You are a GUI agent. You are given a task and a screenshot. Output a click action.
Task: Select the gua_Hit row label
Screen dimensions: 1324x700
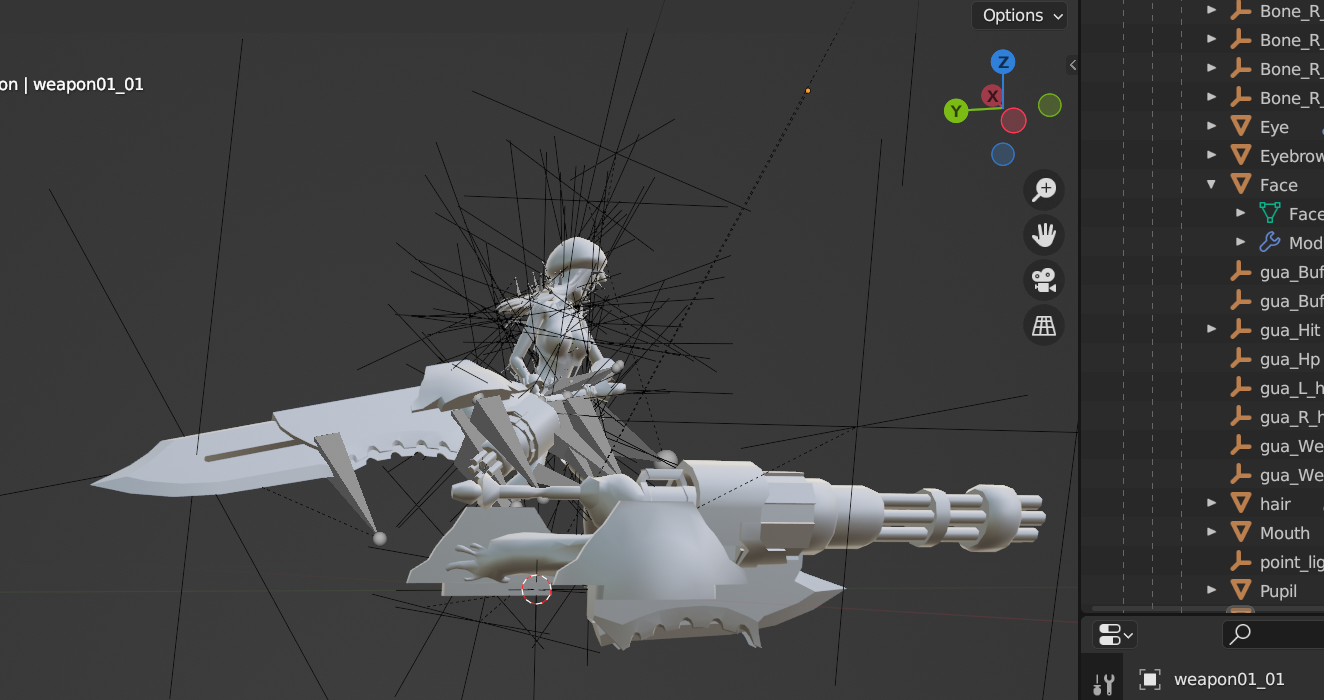(x=1290, y=330)
